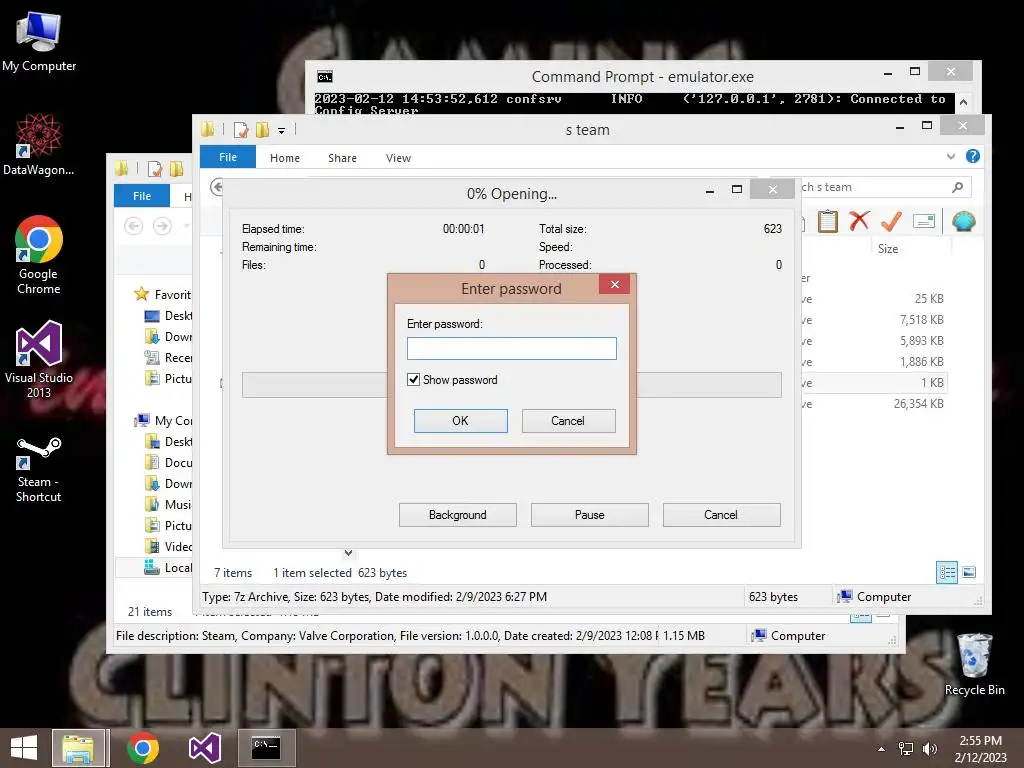This screenshot has height=768, width=1024.
Task: Click the network icon in the system tray
Action: pyautogui.click(x=906, y=749)
